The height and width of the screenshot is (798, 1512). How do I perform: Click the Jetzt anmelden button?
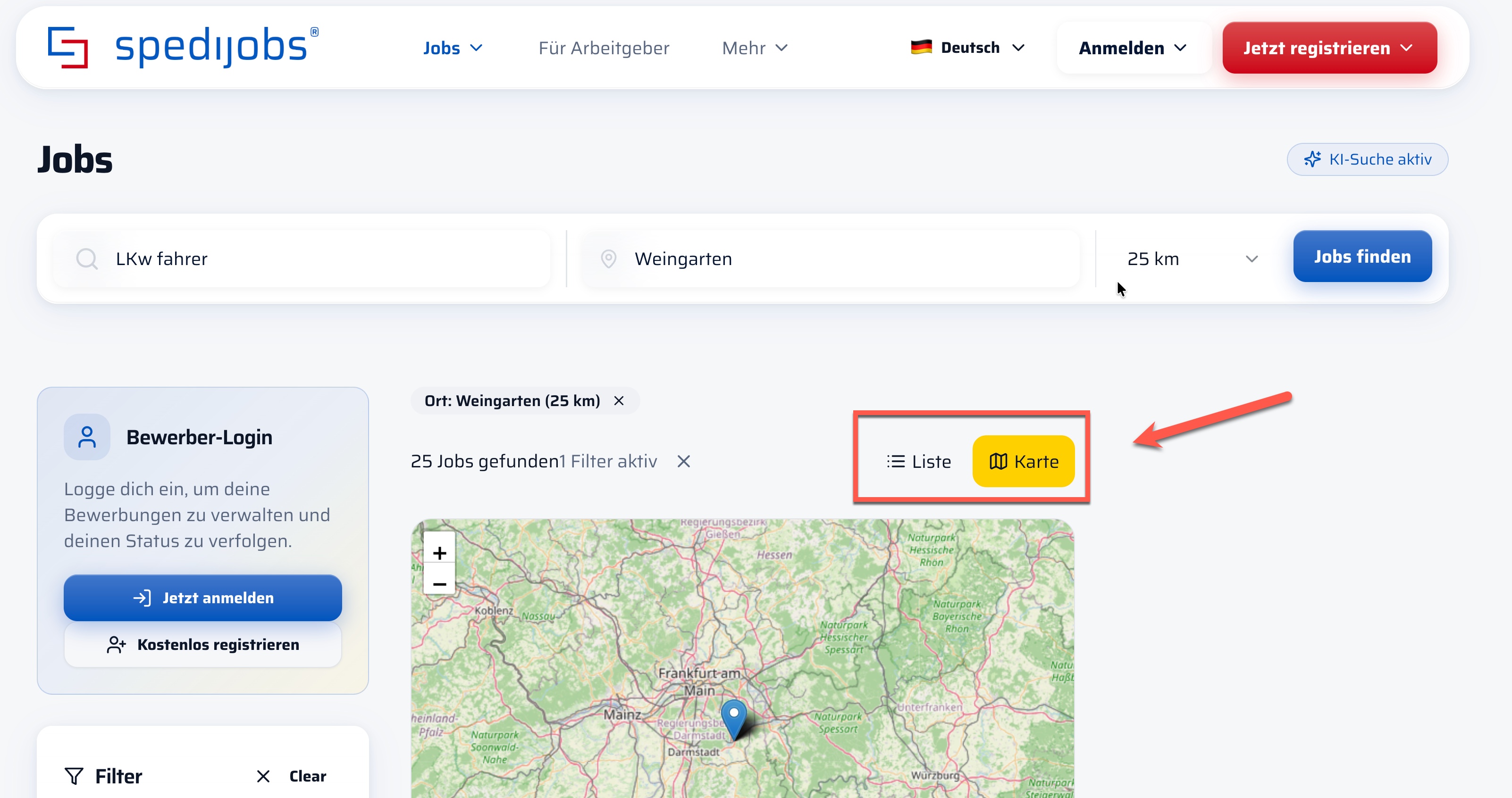coord(202,598)
